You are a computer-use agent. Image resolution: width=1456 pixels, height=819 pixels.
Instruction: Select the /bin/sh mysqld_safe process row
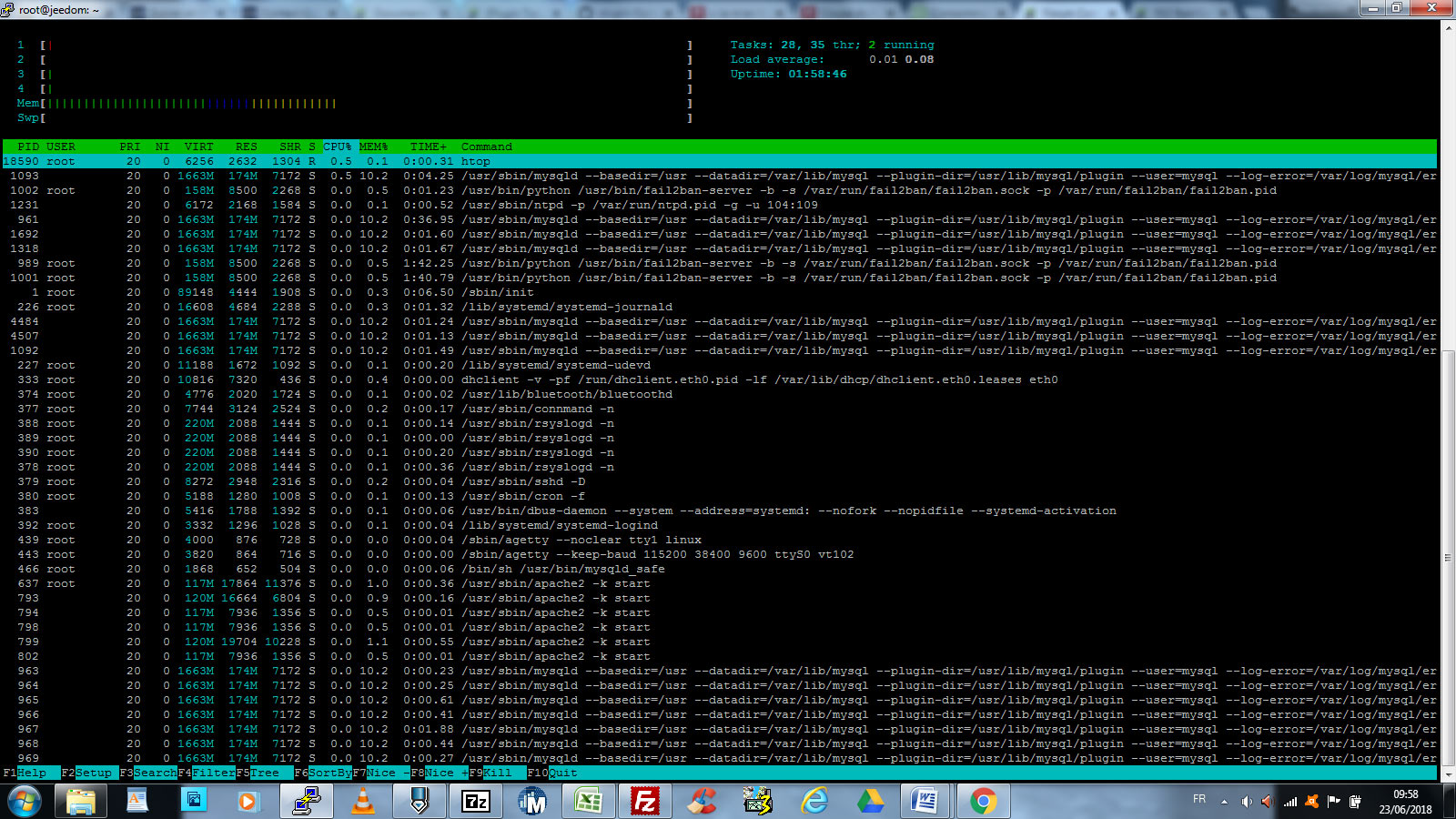(720, 569)
